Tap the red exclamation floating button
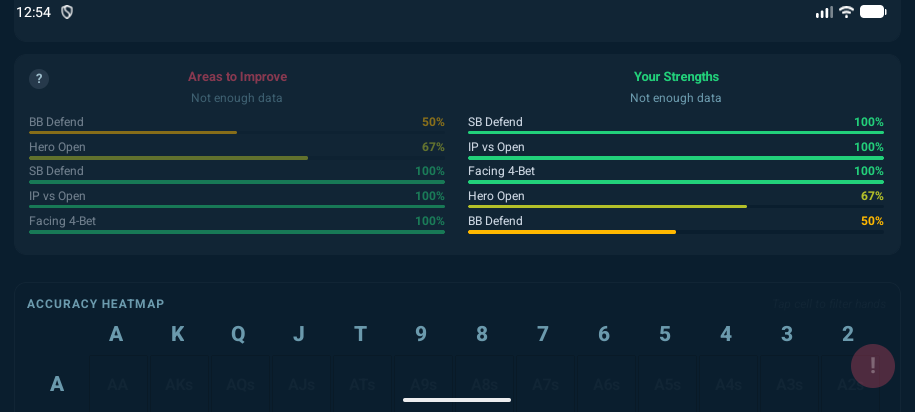The height and width of the screenshot is (412, 915). [x=873, y=365]
